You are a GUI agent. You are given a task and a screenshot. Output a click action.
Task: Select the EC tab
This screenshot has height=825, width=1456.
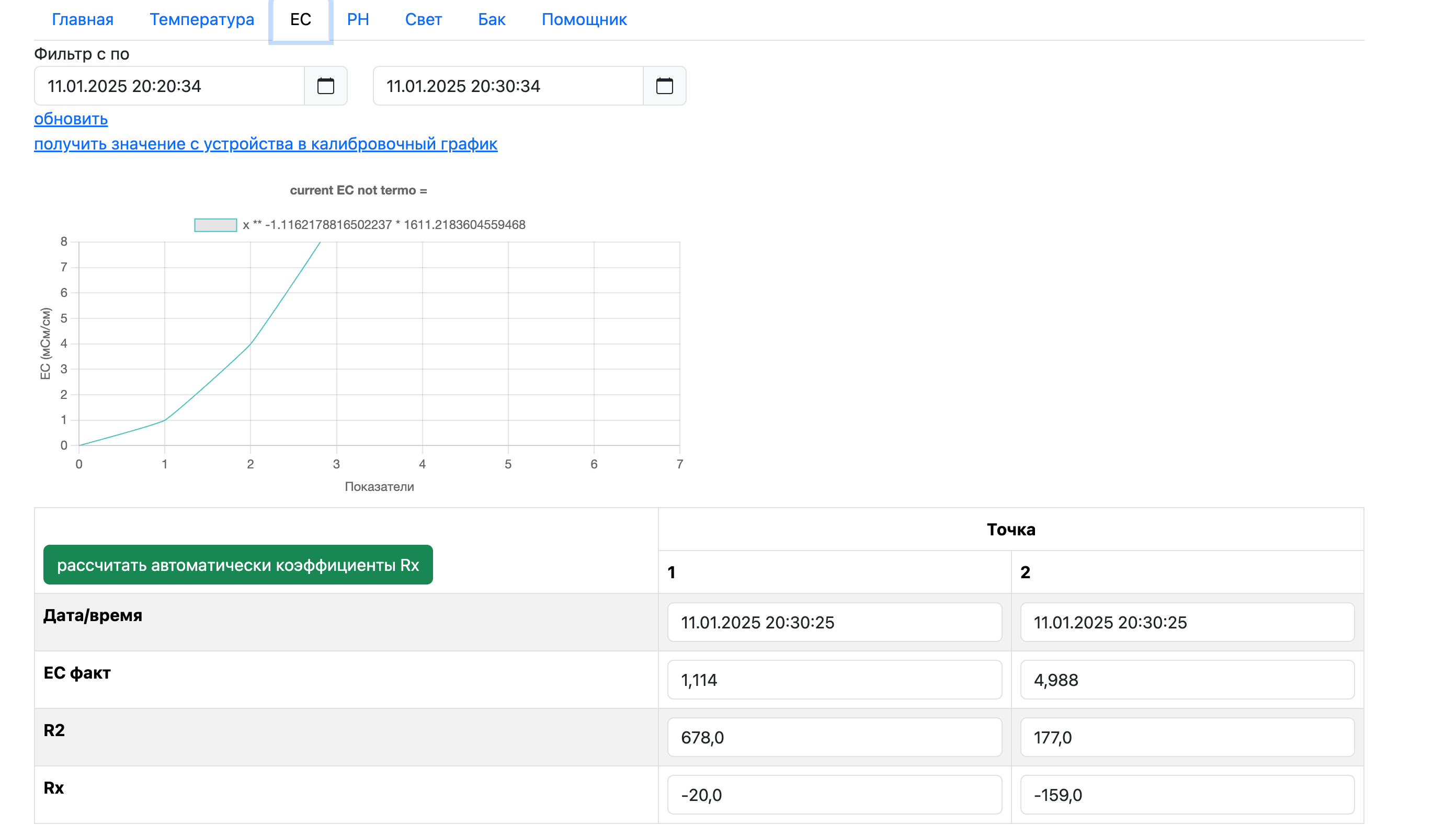pos(300,20)
